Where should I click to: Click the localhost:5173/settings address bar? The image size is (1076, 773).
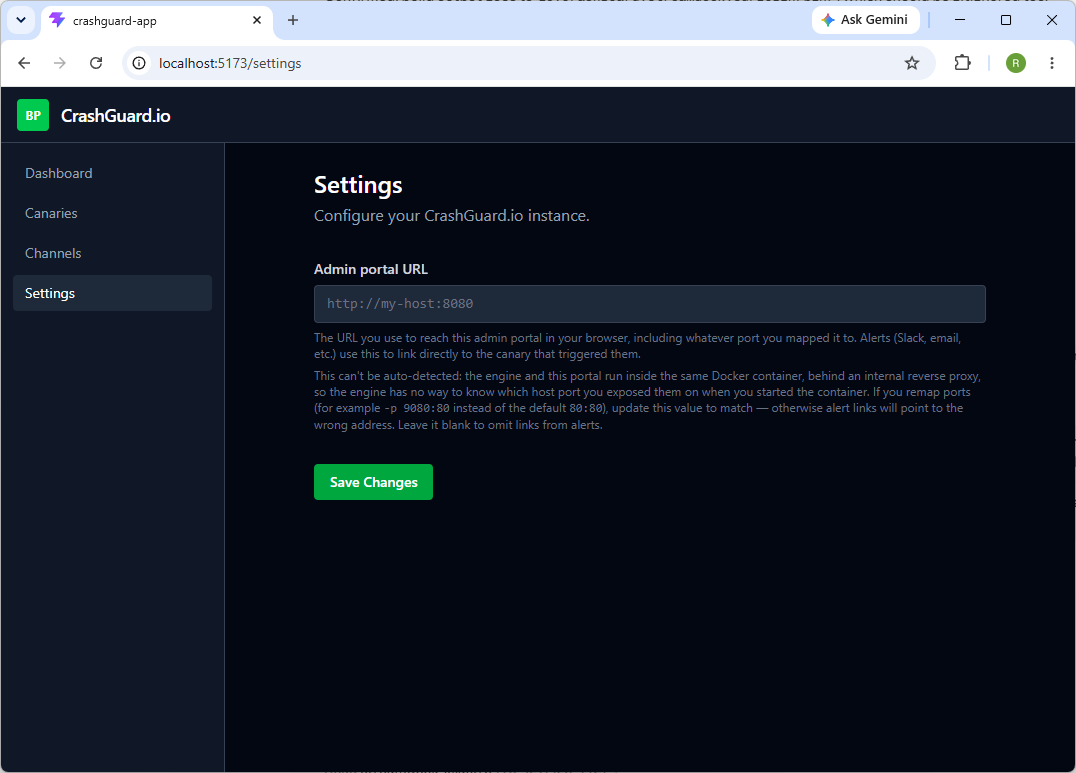coord(528,63)
